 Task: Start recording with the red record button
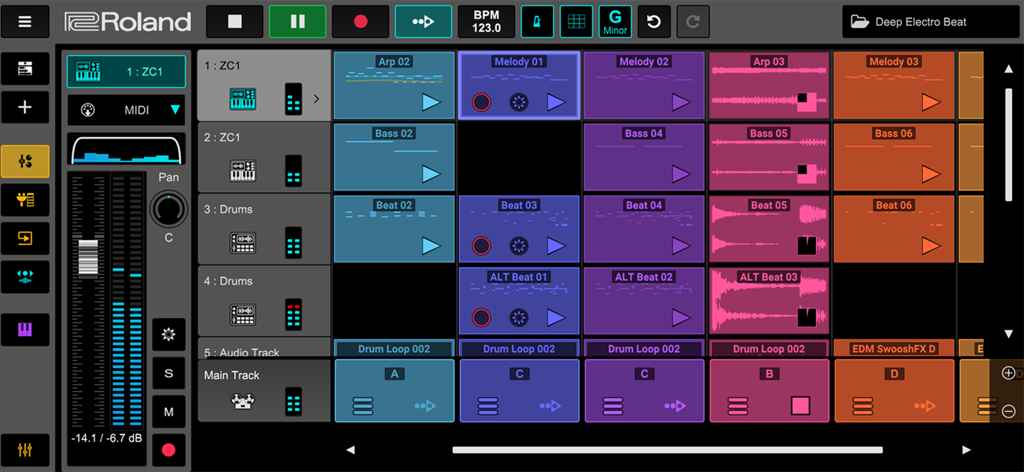tap(360, 22)
